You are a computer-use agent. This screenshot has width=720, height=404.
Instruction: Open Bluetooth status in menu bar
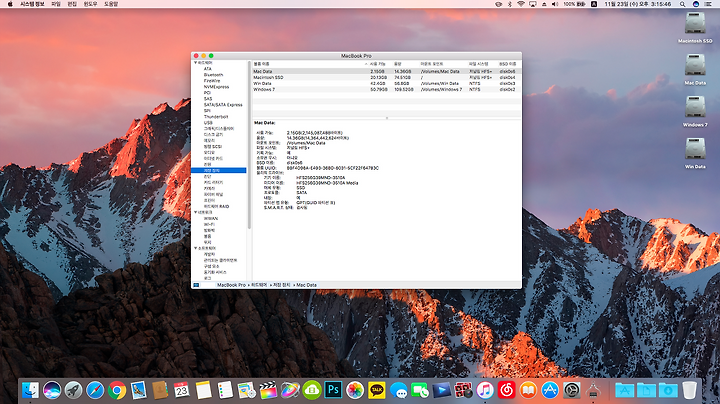coord(510,4)
